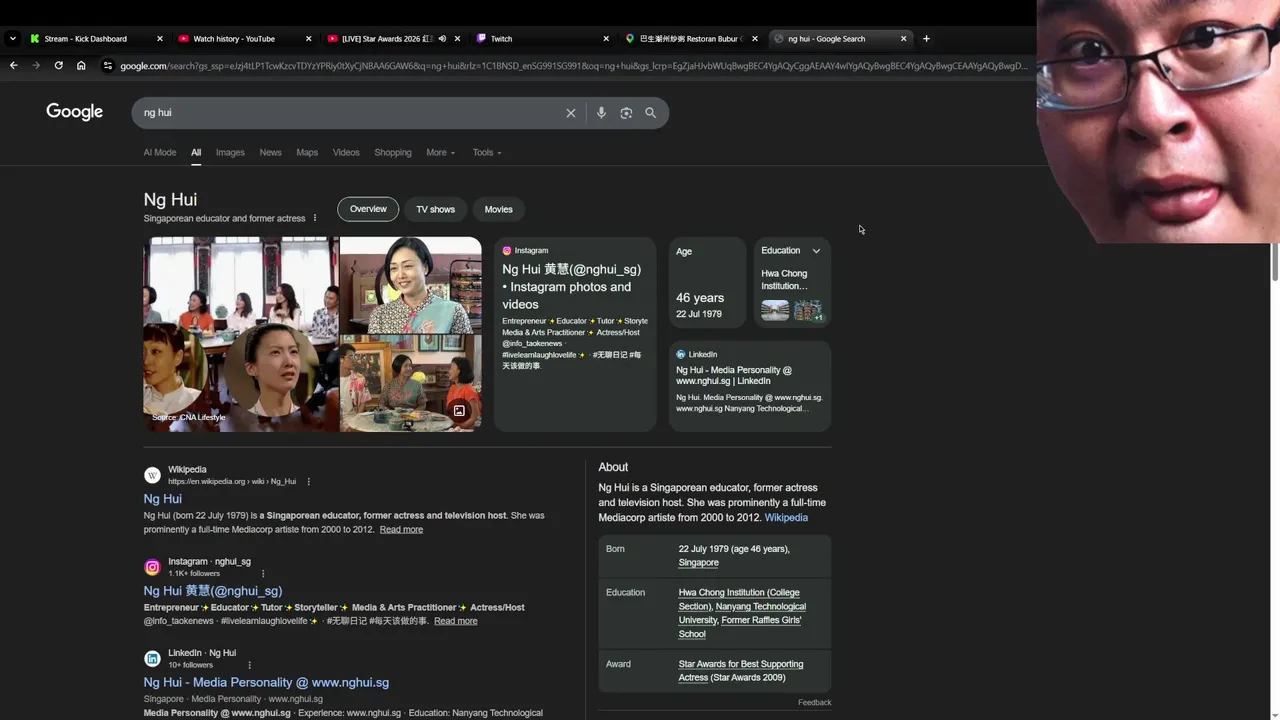
Task: Select the AI Mode search filter
Action: tap(160, 153)
